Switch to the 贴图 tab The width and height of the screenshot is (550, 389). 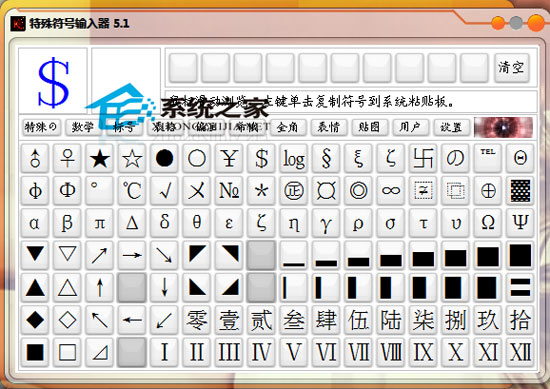369,127
